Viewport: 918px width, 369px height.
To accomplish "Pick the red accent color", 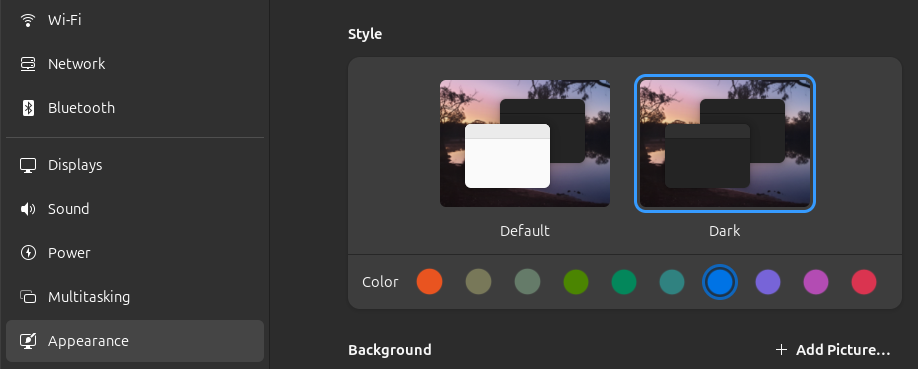I will pos(864,282).
